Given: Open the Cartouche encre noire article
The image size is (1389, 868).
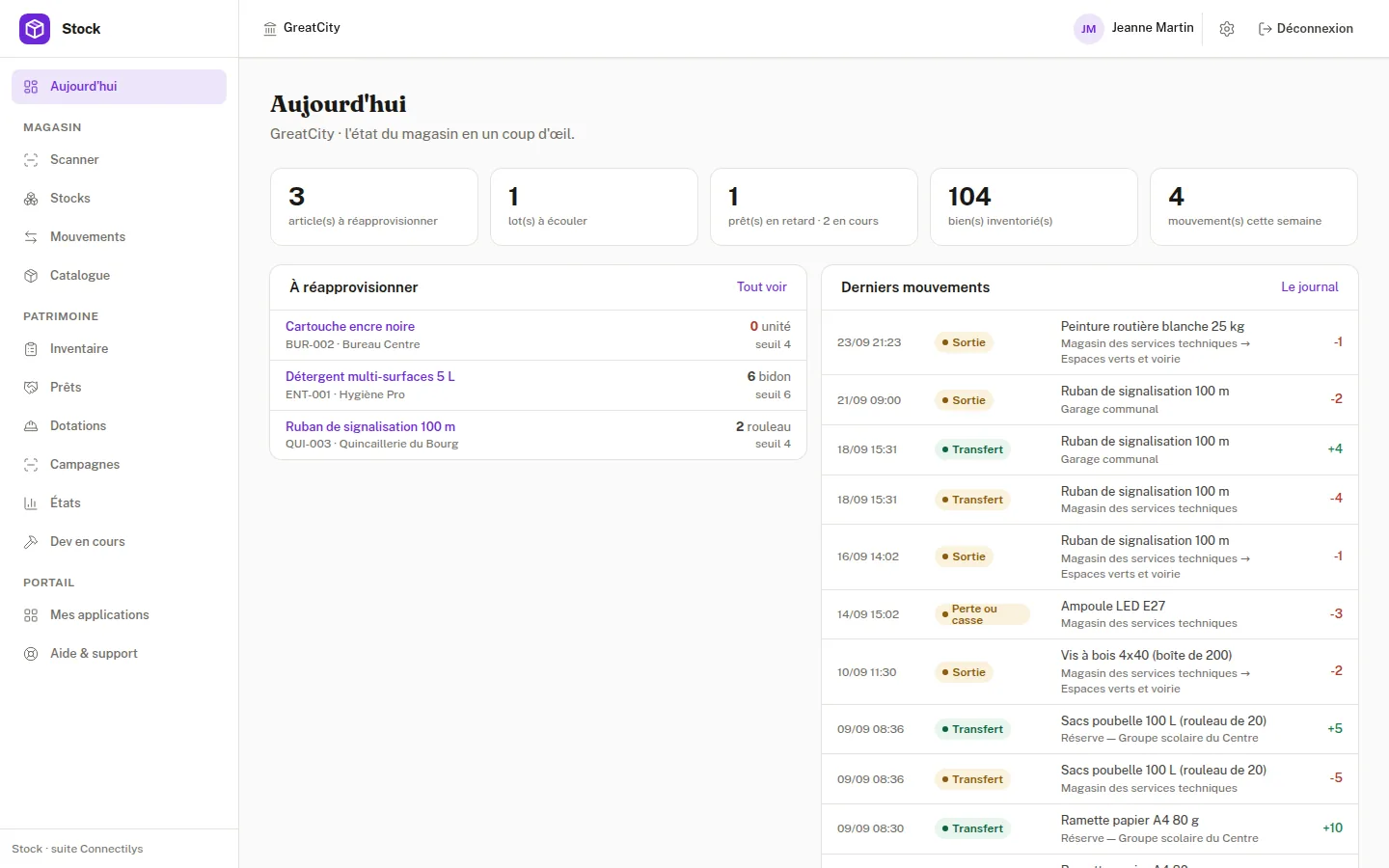Looking at the screenshot, I should point(350,327).
